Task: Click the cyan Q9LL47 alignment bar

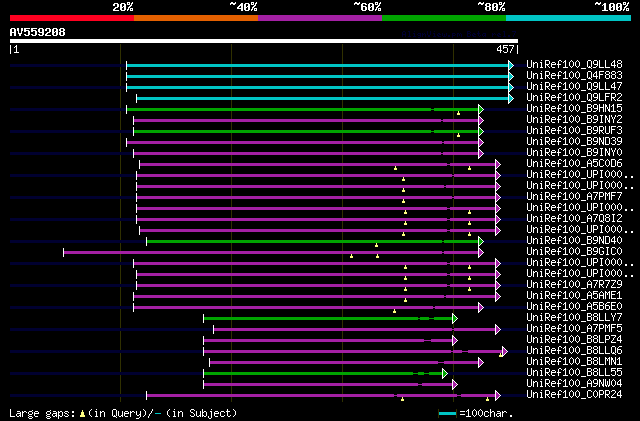Action: pos(318,87)
